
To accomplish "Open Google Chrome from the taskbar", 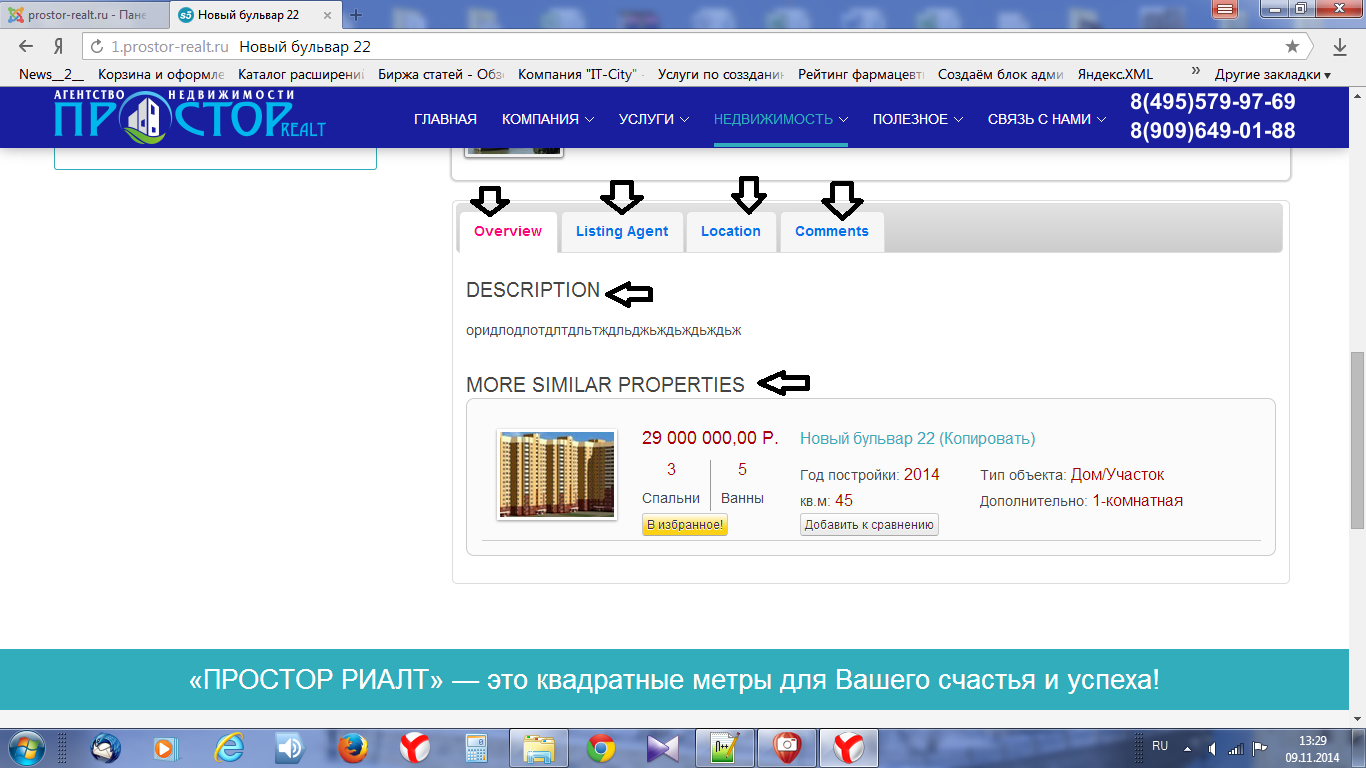I will (x=600, y=747).
